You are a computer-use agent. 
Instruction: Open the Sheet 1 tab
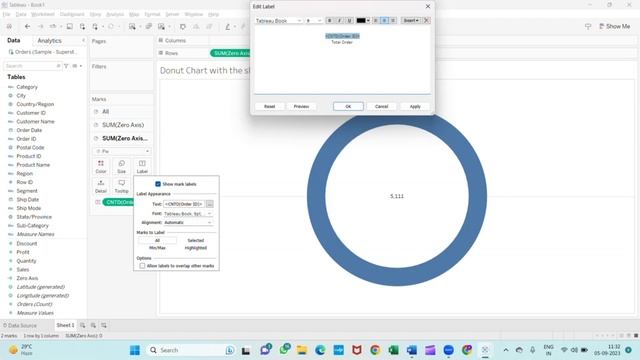tap(65, 325)
